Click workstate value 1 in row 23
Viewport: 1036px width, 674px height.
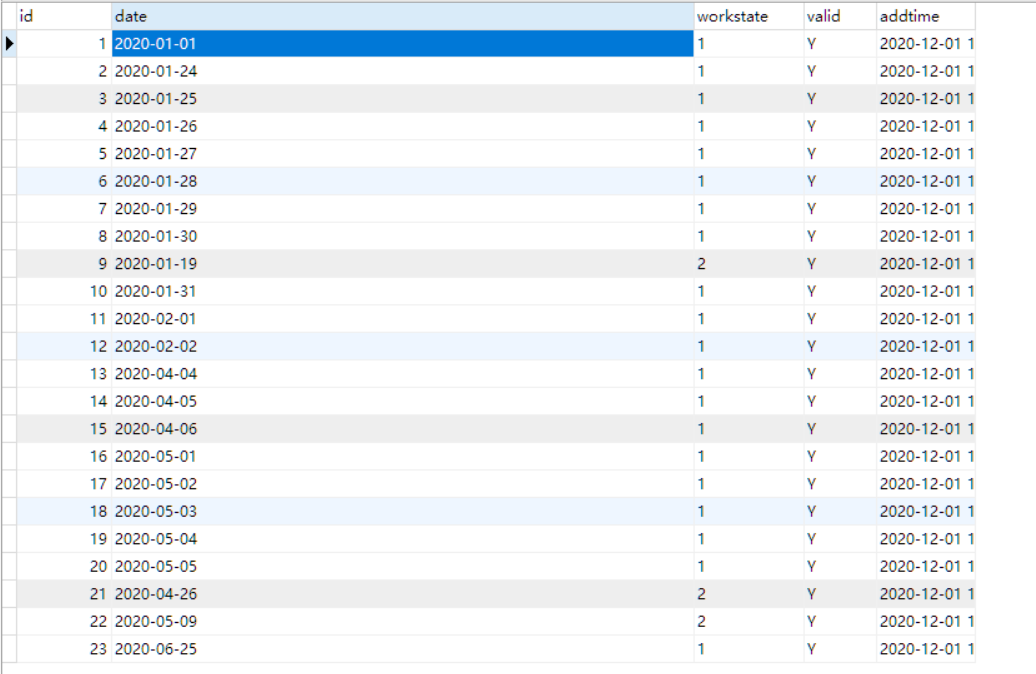tap(749, 650)
